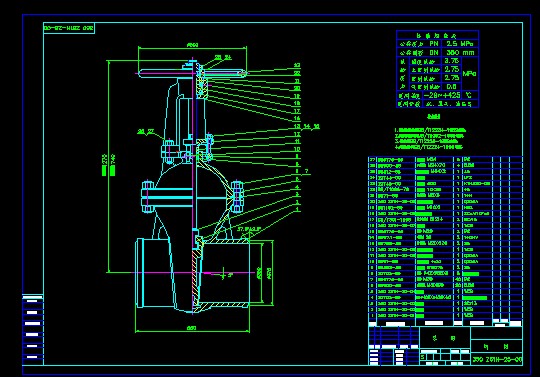
Task: Select part balloon number 7
Action: pos(307,171)
